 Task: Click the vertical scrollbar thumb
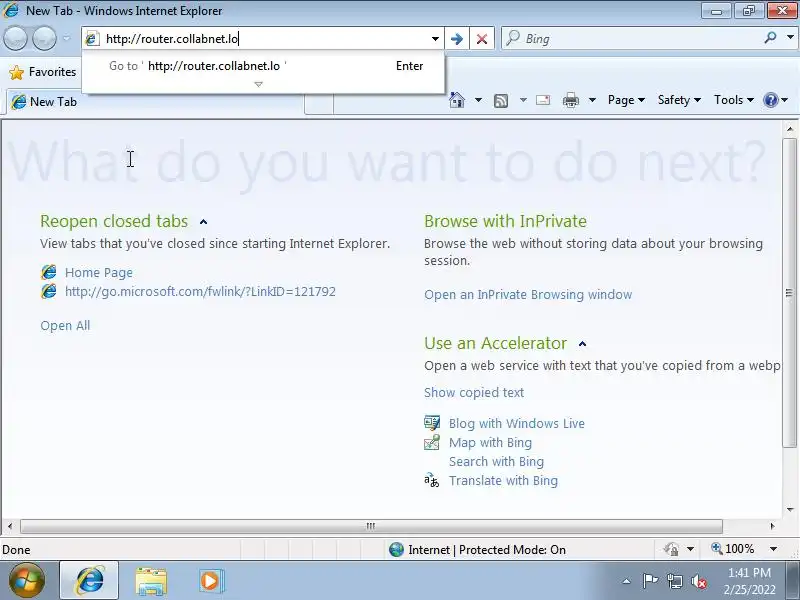(789, 292)
